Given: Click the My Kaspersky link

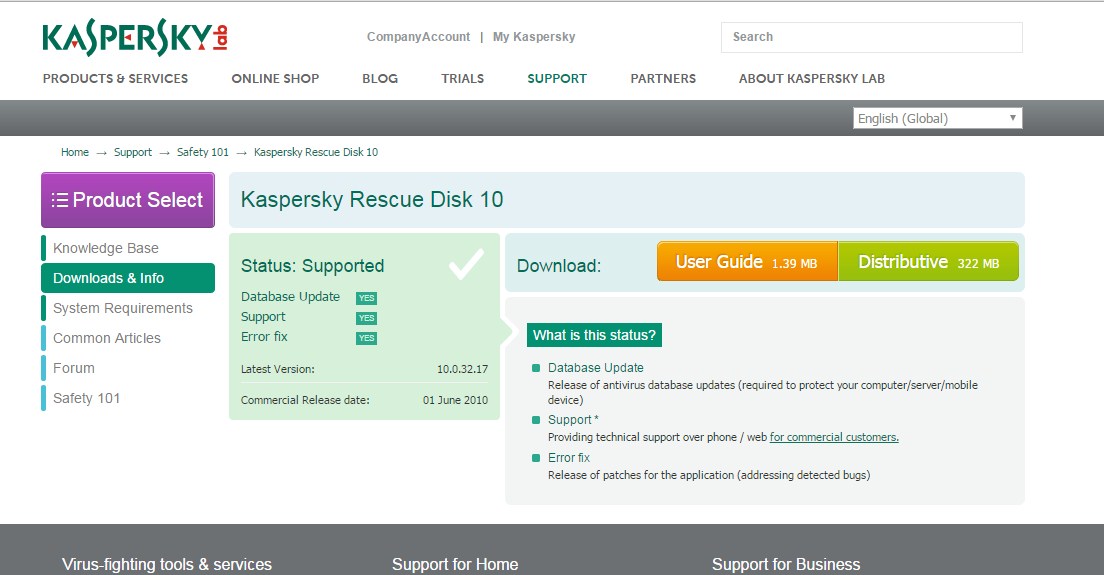Looking at the screenshot, I should tap(534, 37).
